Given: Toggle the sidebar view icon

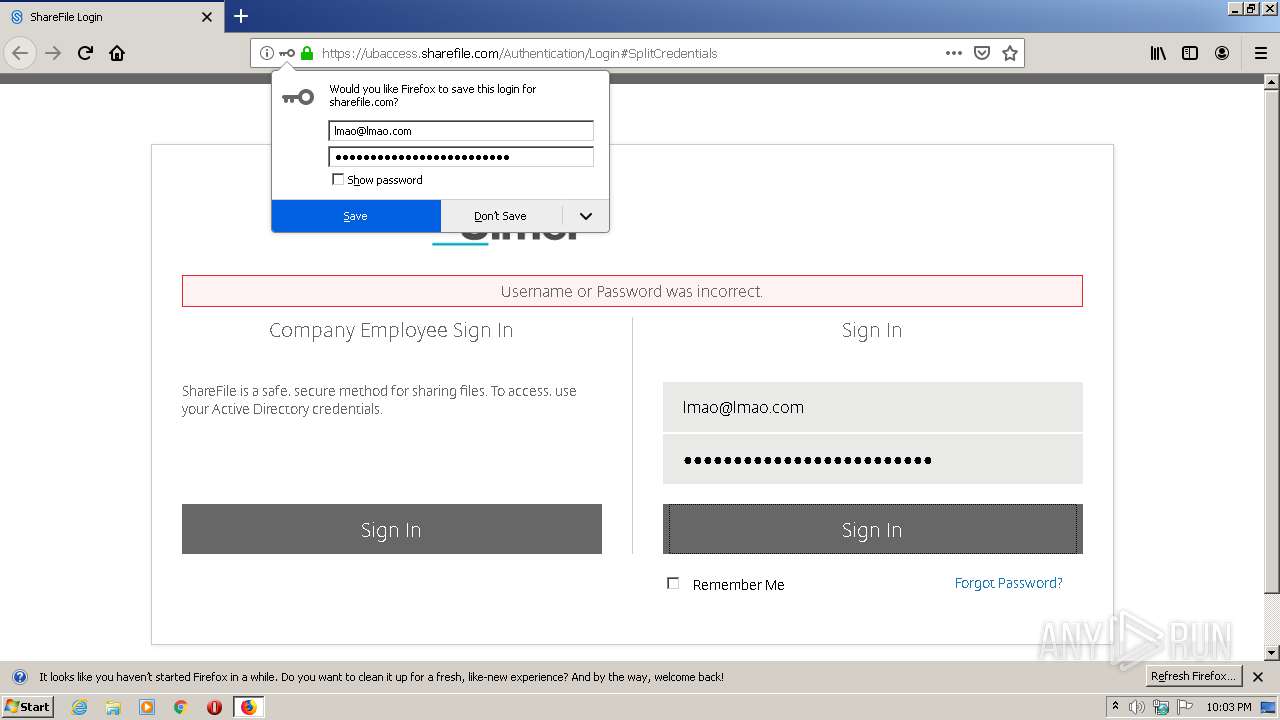Looking at the screenshot, I should coord(1190,53).
